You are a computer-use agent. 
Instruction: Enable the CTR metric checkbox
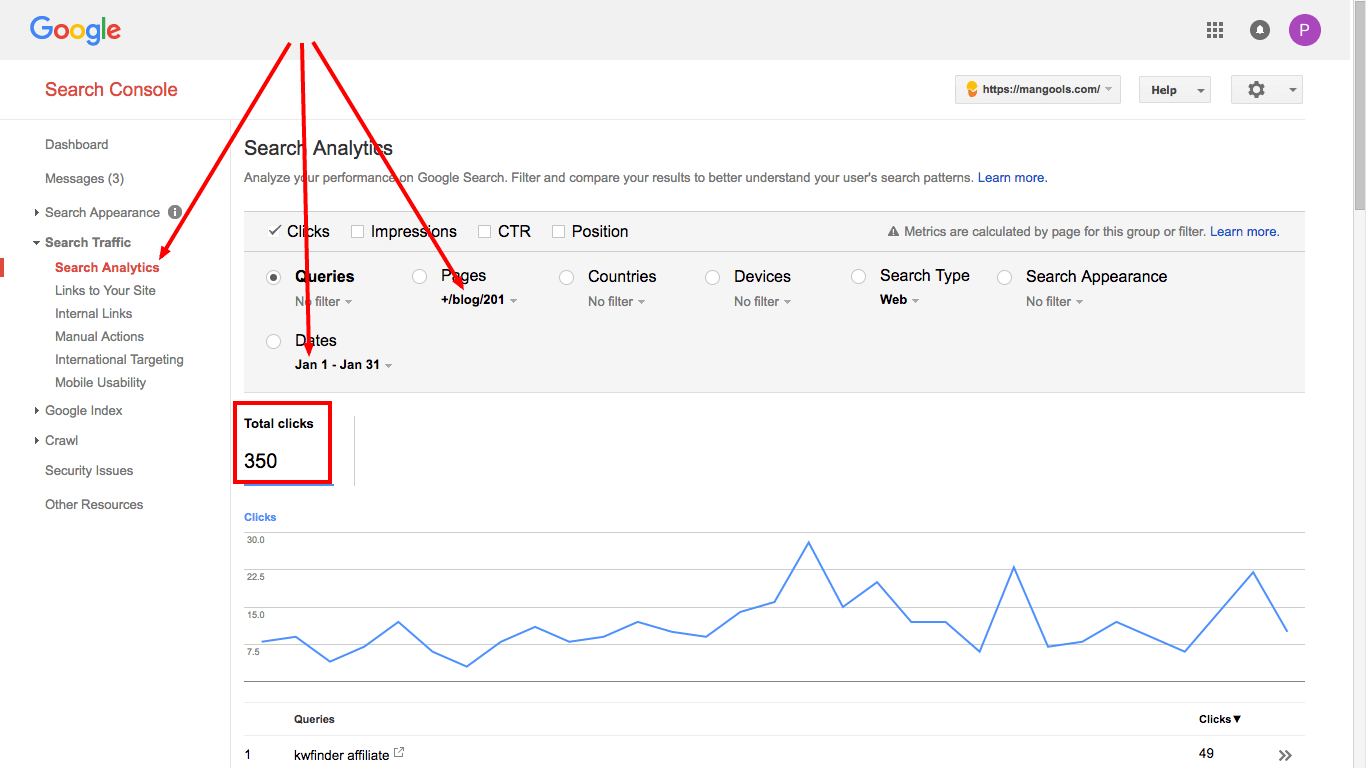[x=484, y=231]
